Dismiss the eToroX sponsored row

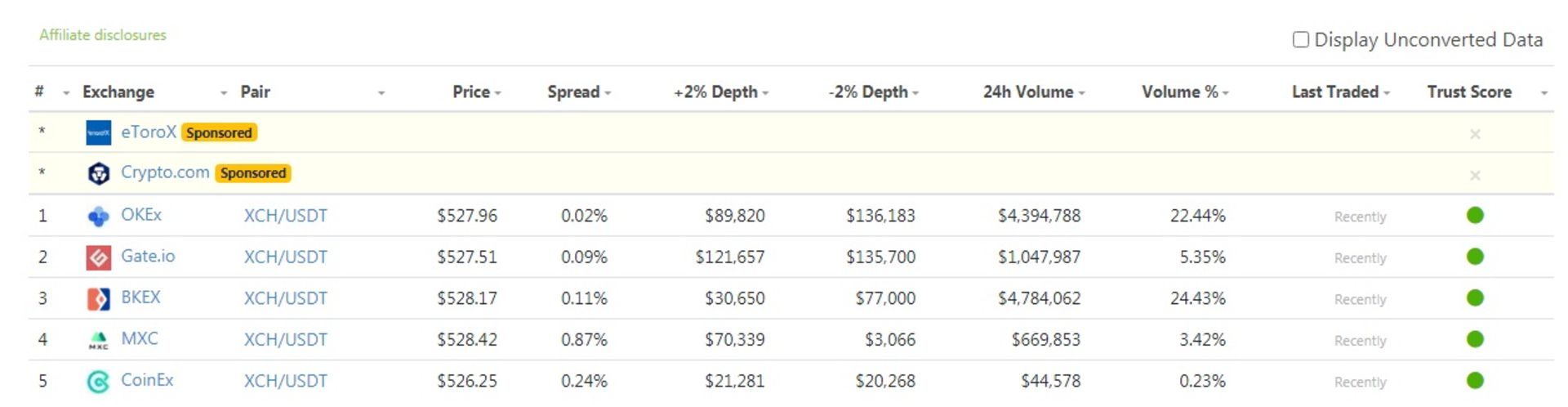[1475, 134]
